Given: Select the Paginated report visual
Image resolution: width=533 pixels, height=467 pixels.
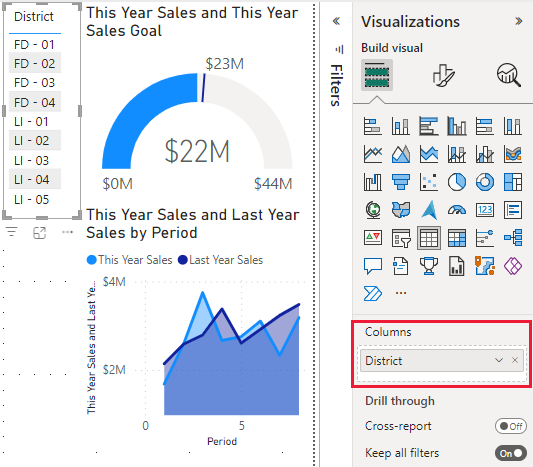Looking at the screenshot, I should (x=457, y=266).
